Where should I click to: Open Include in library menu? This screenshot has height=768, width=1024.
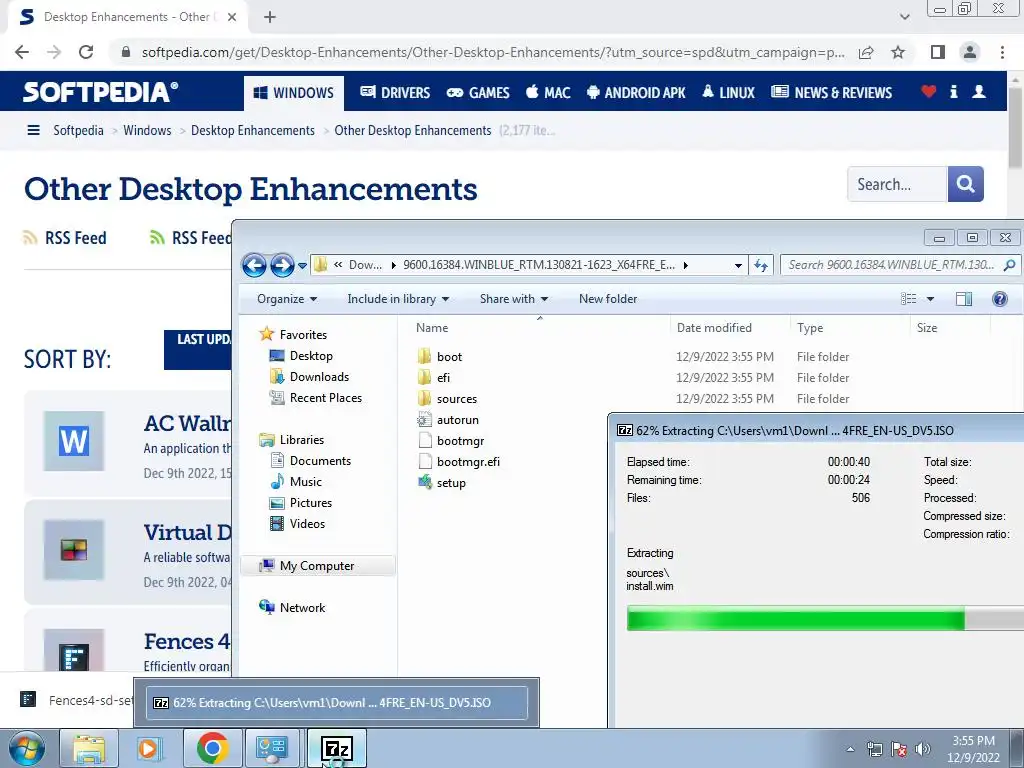(x=398, y=298)
